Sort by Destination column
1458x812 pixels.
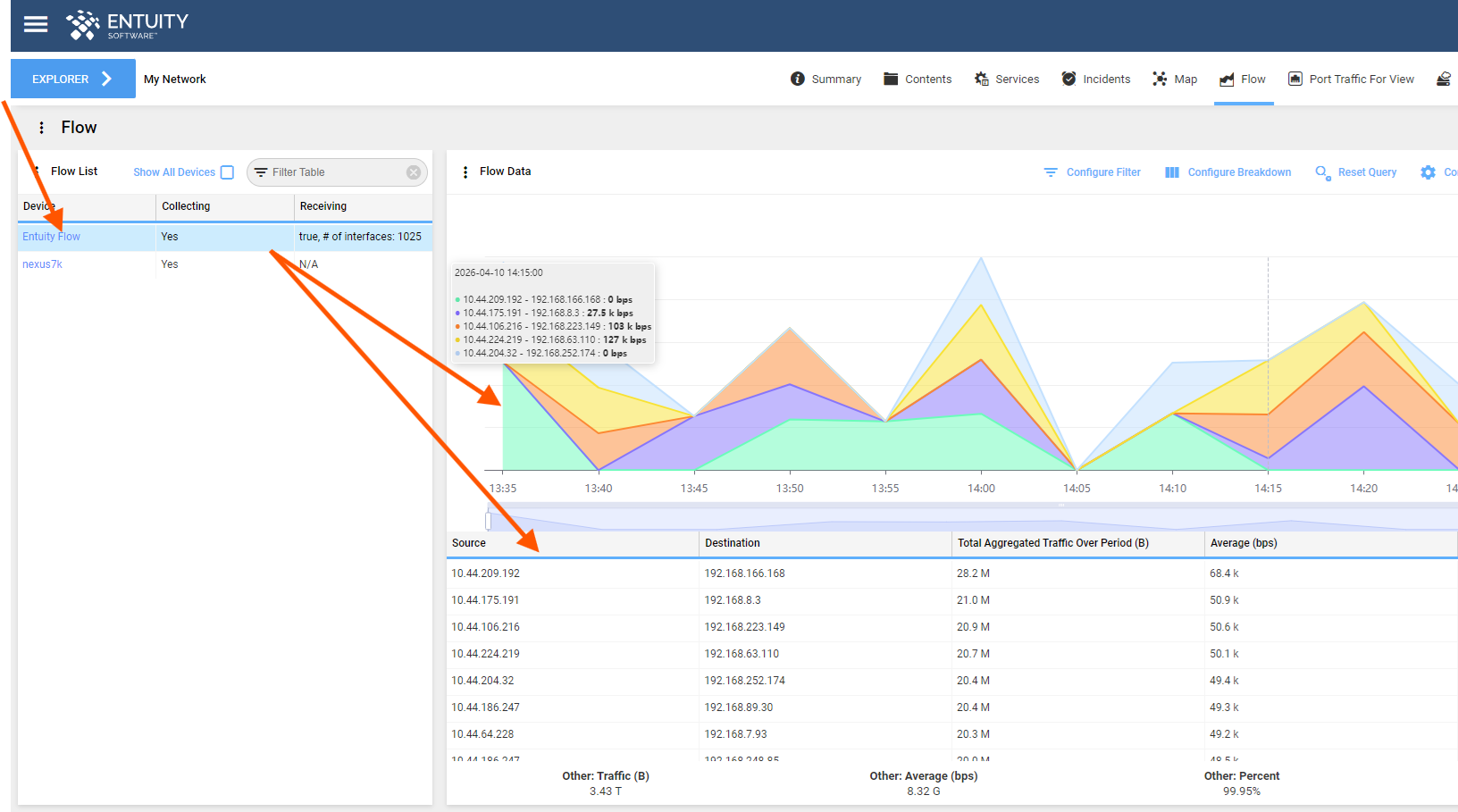pos(825,543)
